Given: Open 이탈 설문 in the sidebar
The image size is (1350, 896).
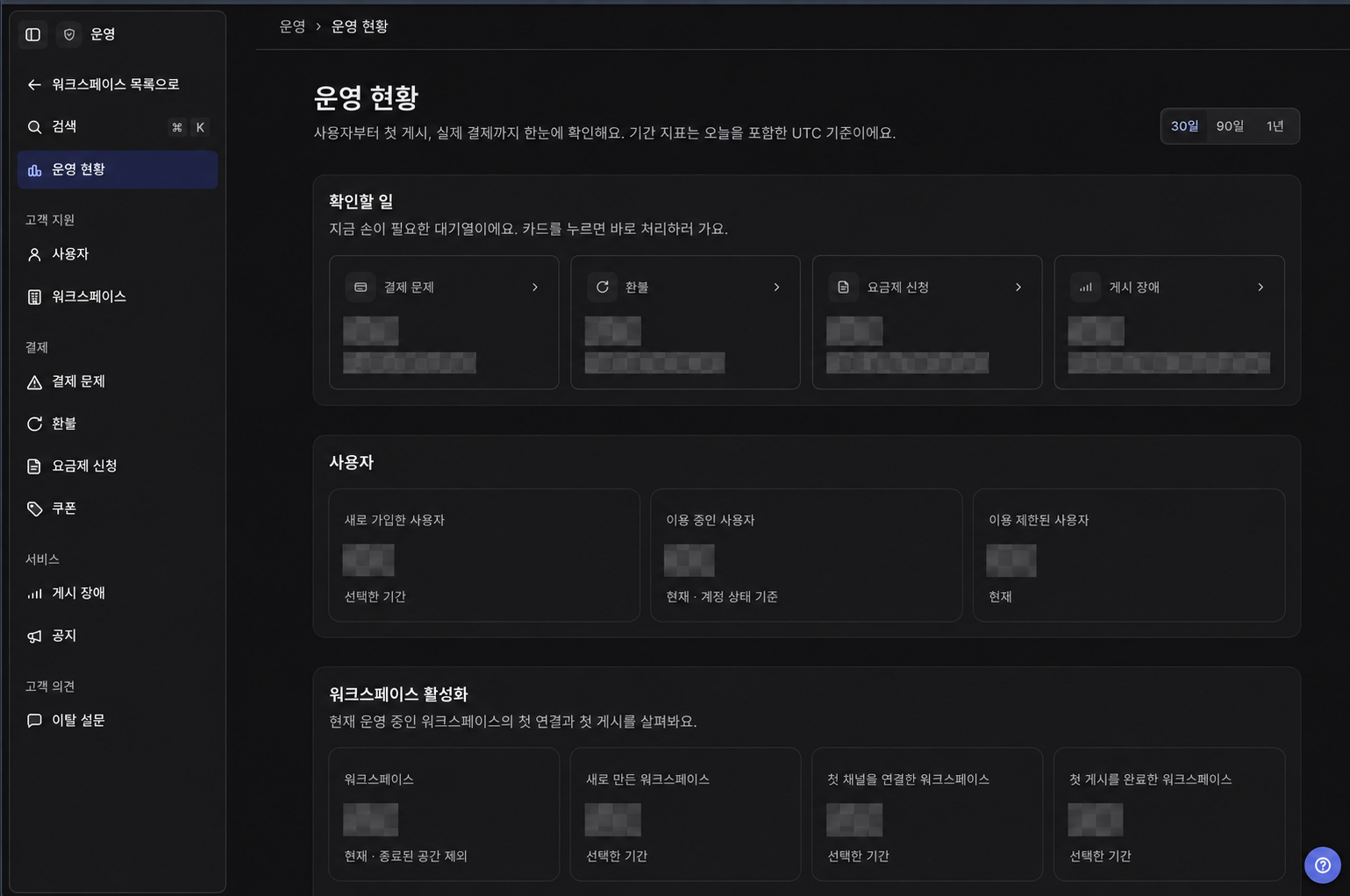Looking at the screenshot, I should (118, 721).
